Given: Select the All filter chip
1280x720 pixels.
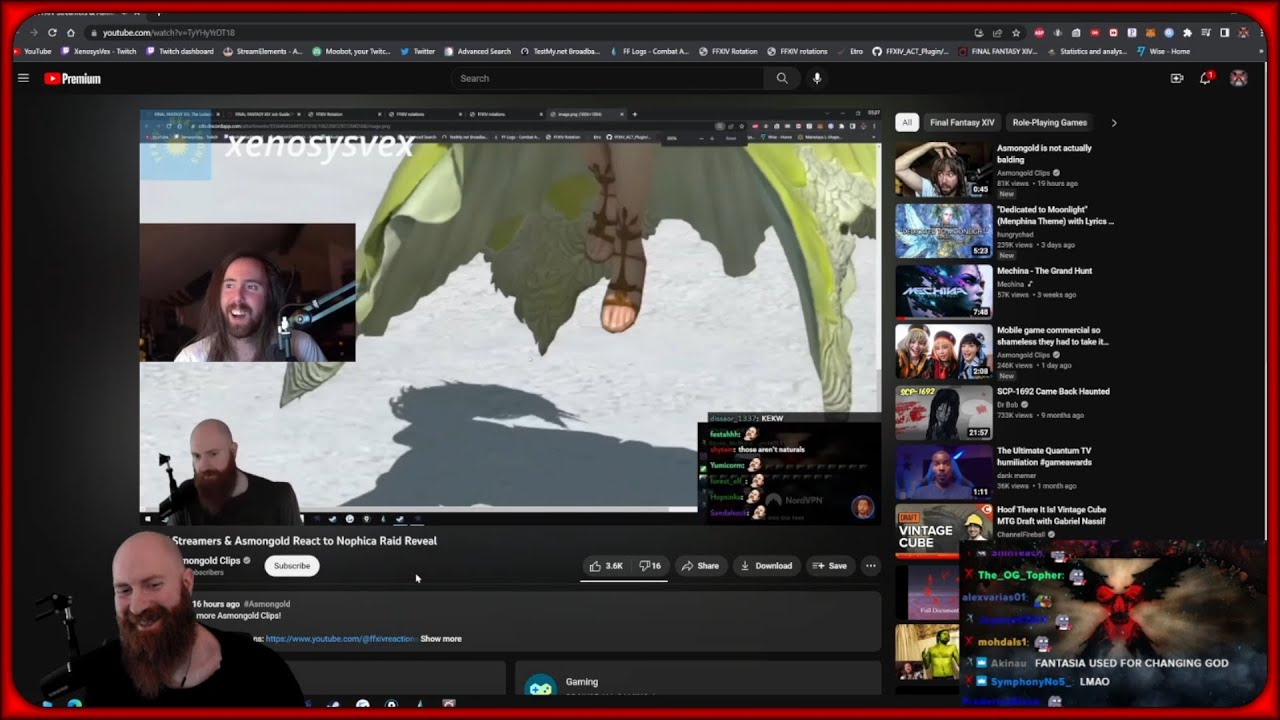Looking at the screenshot, I should click(x=907, y=122).
